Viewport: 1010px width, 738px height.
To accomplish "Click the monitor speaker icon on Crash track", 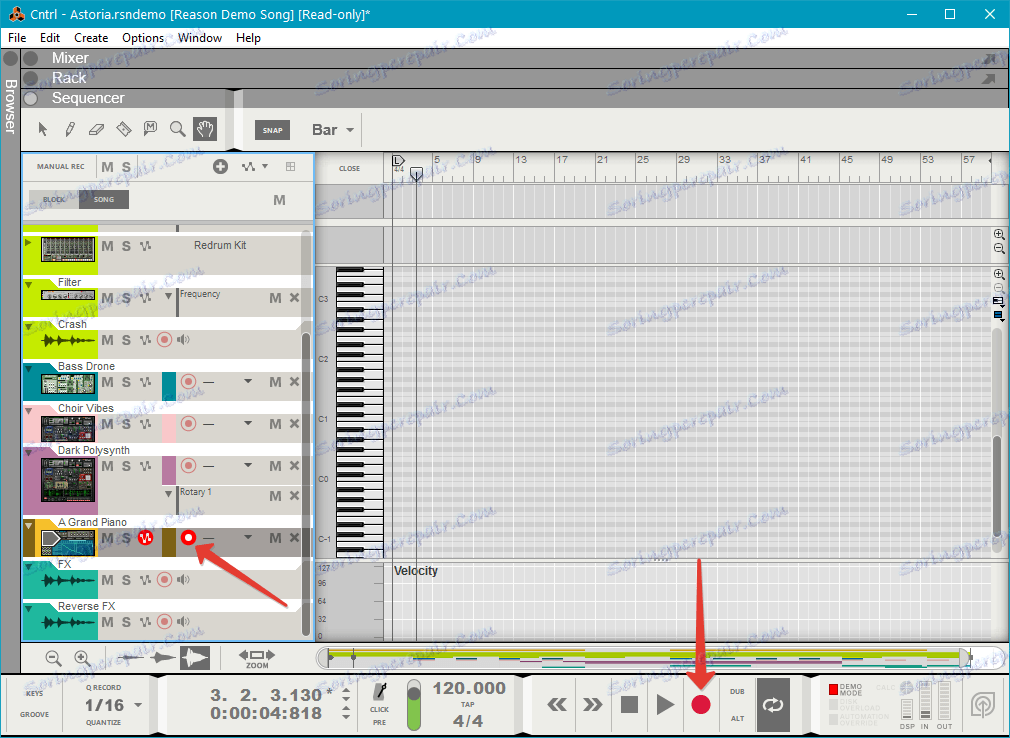I will (x=184, y=339).
